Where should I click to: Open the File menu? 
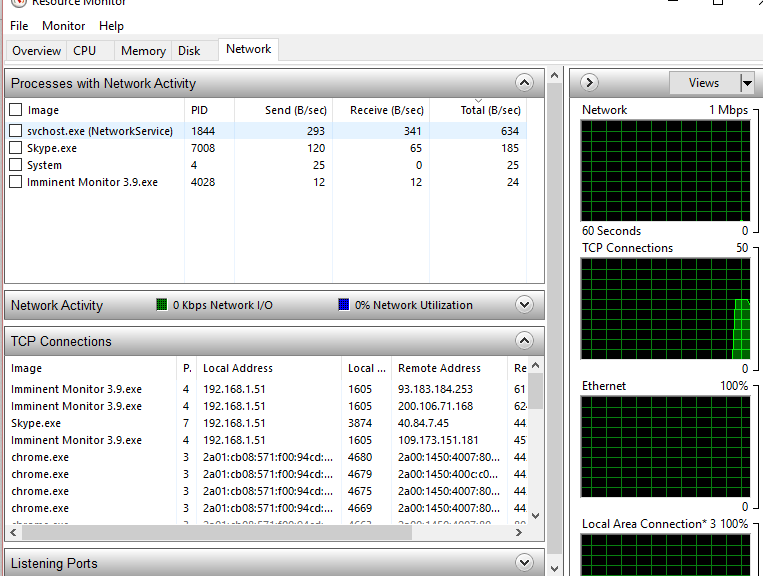point(19,26)
